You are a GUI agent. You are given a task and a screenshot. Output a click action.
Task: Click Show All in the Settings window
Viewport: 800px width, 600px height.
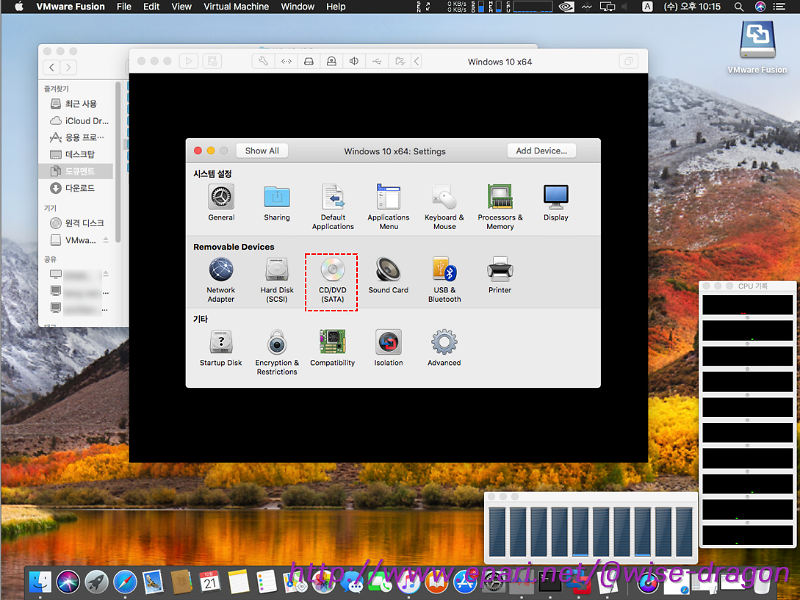pyautogui.click(x=262, y=151)
